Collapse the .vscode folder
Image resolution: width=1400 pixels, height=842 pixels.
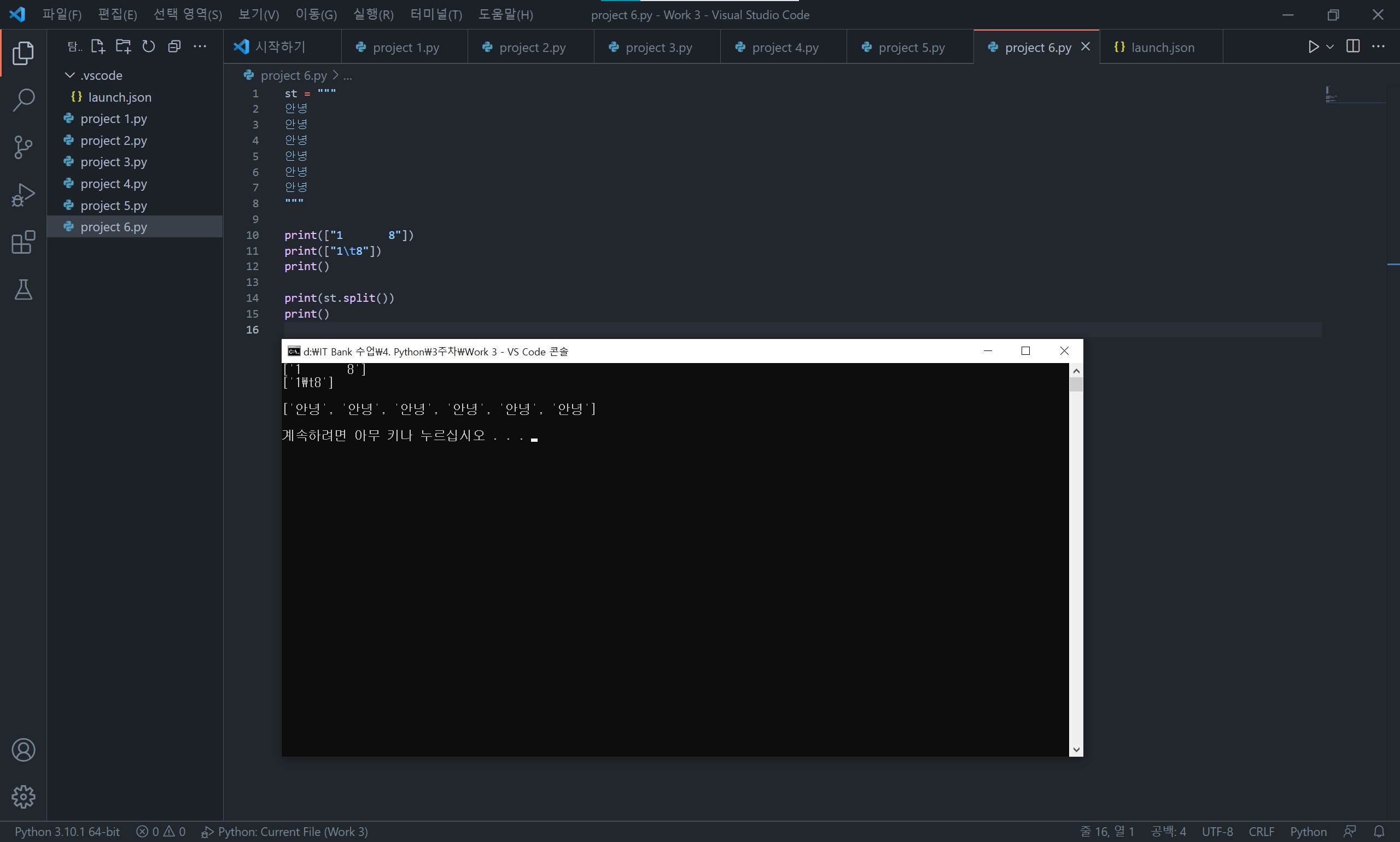pos(70,75)
